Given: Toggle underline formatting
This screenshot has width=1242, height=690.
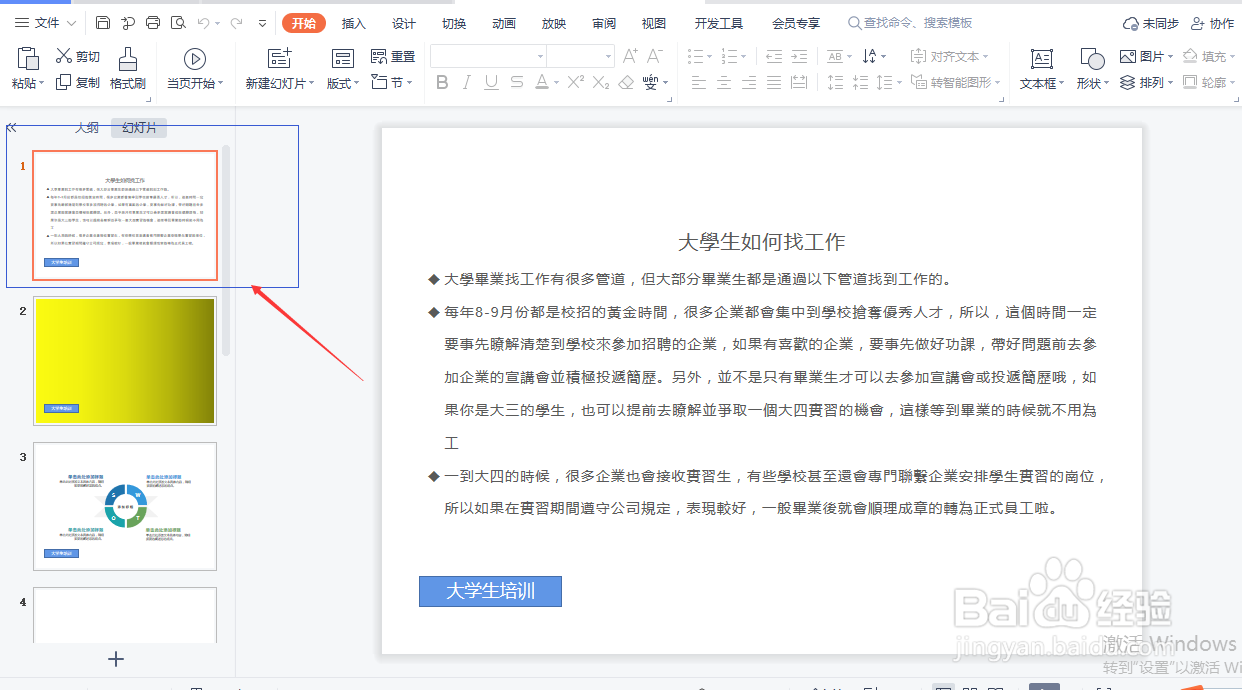Looking at the screenshot, I should point(490,83).
